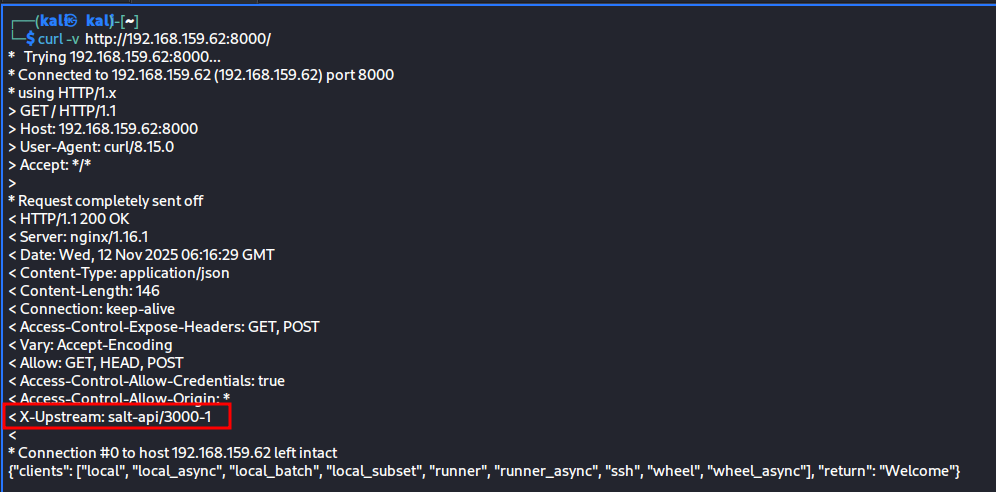Click the Content-Type application/json header

point(124,273)
